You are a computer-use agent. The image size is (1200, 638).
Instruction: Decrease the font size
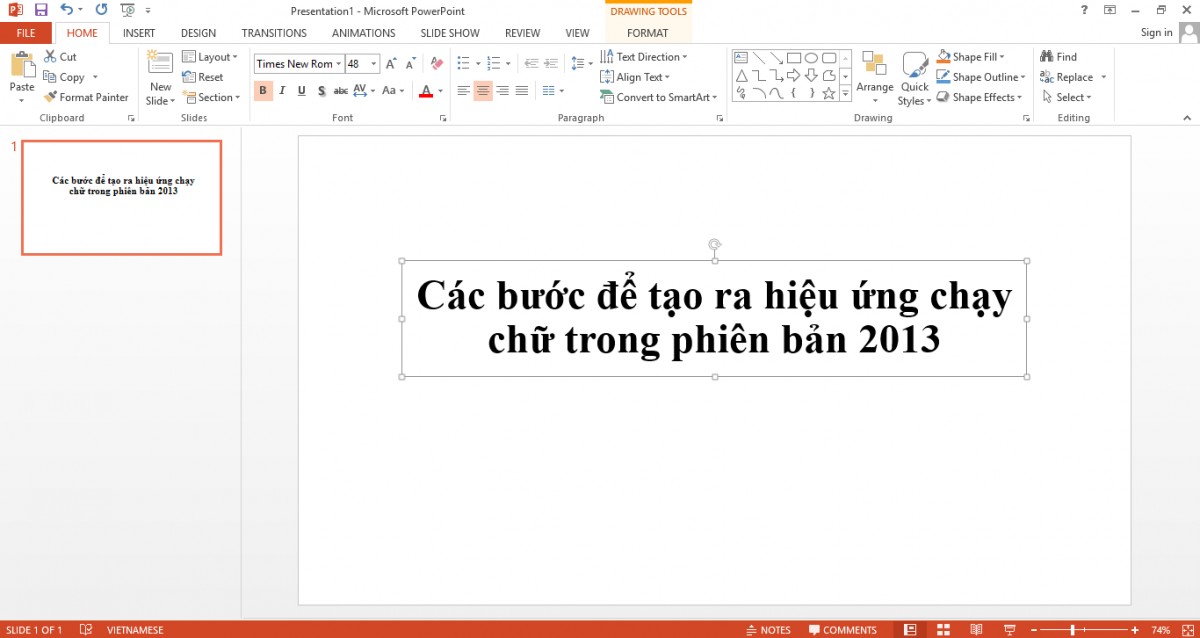(x=411, y=64)
